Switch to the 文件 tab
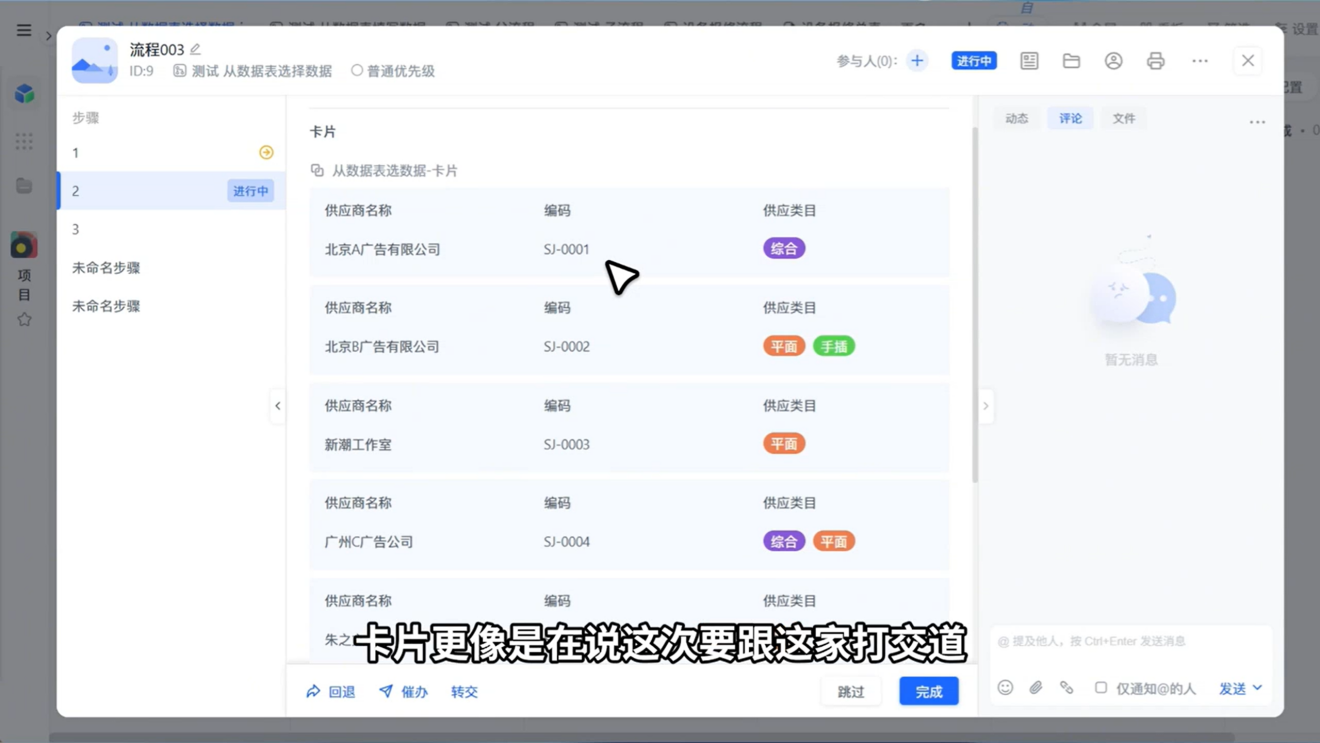 tap(1124, 118)
